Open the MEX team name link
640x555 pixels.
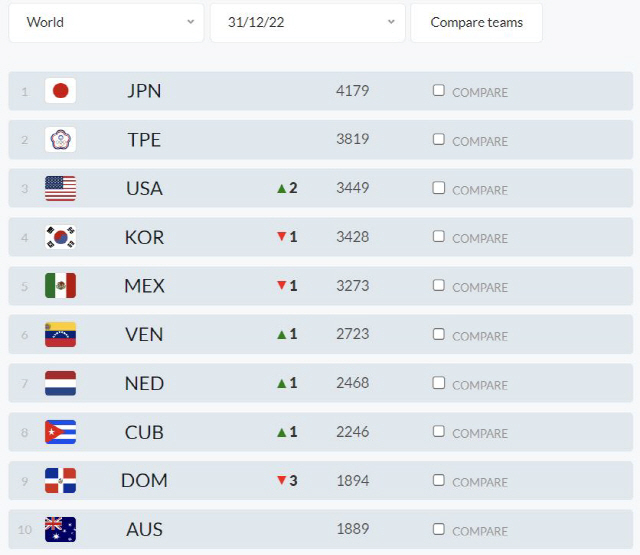[144, 286]
